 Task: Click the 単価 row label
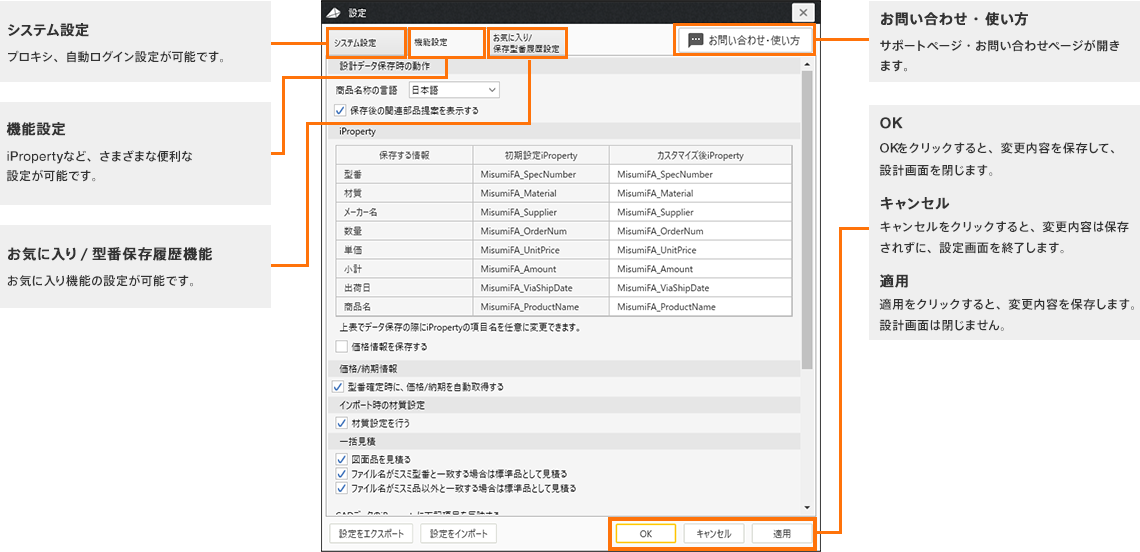(x=352, y=250)
